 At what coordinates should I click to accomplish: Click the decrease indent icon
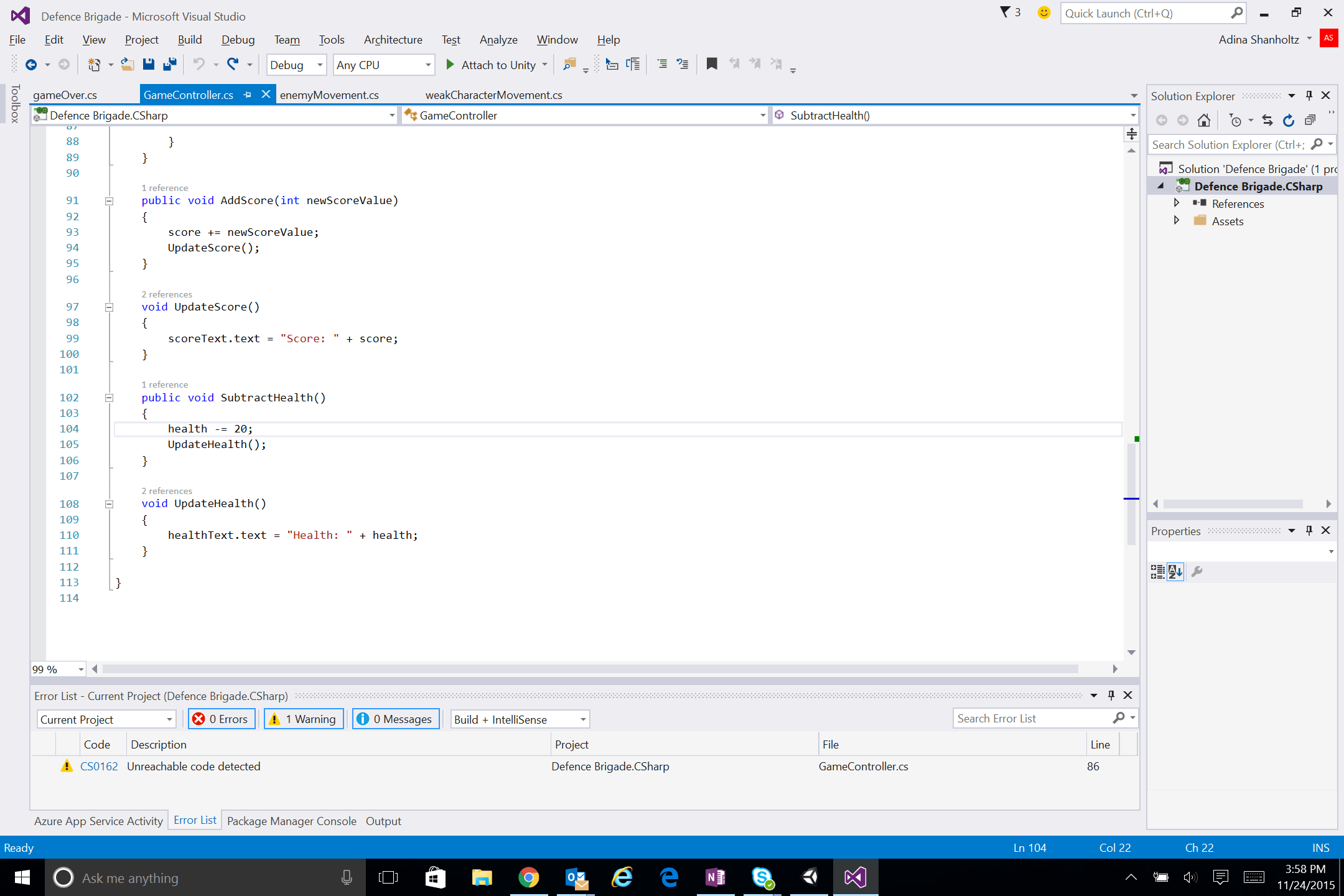pyautogui.click(x=662, y=64)
